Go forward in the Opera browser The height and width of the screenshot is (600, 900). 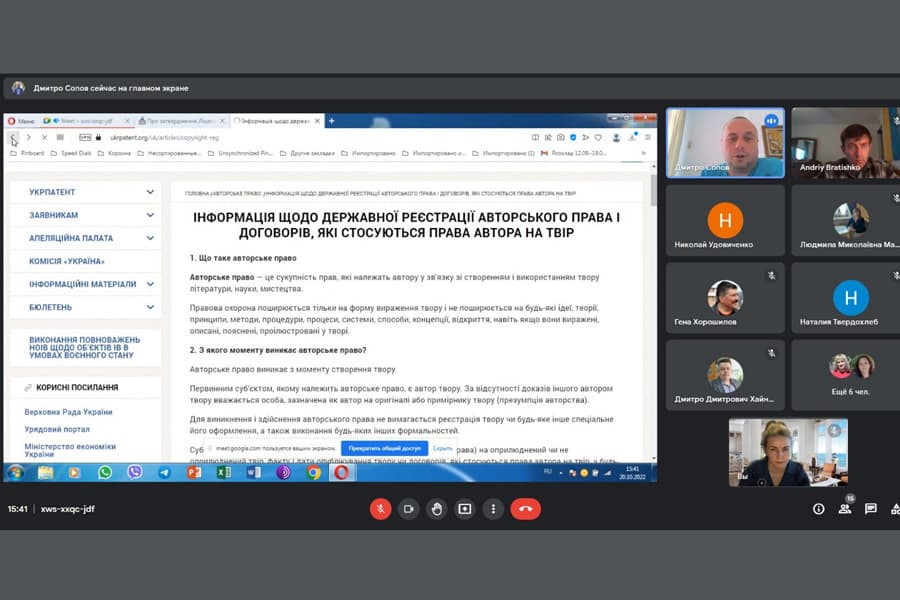click(x=28, y=137)
